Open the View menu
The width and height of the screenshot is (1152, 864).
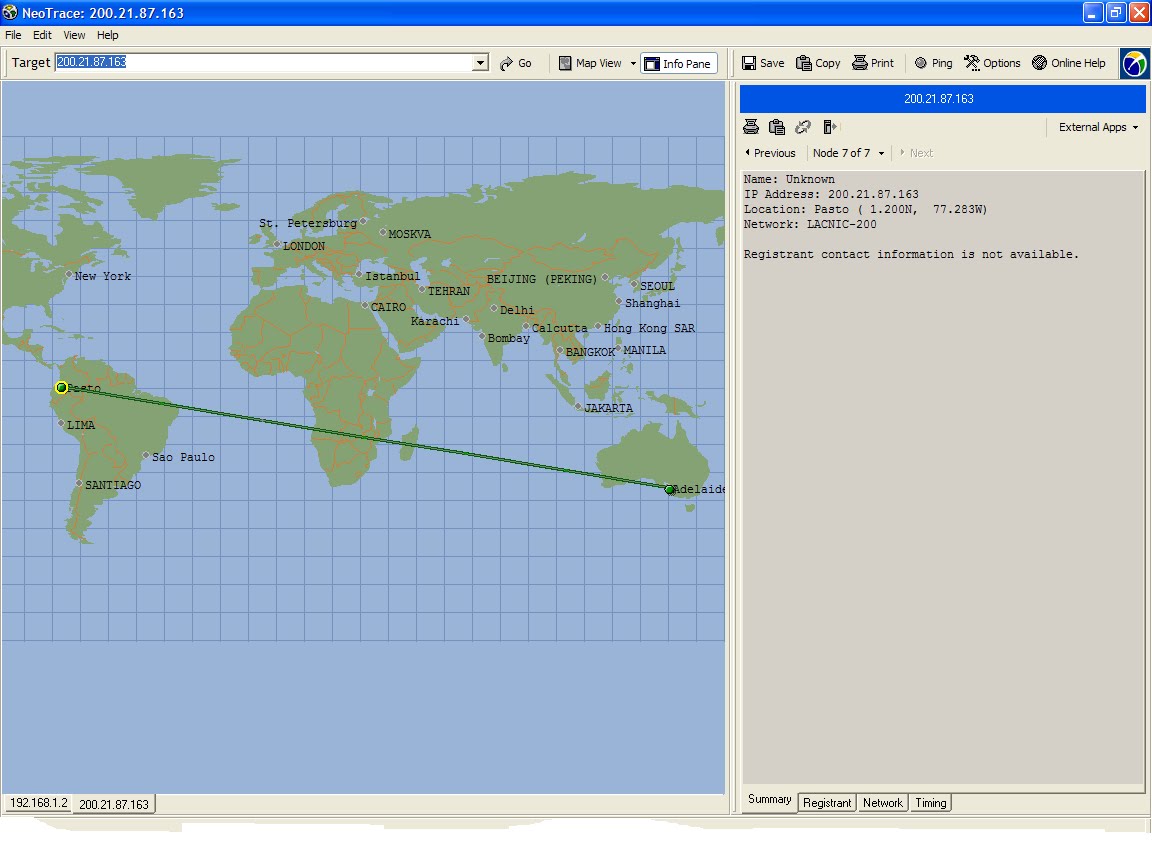tap(73, 34)
